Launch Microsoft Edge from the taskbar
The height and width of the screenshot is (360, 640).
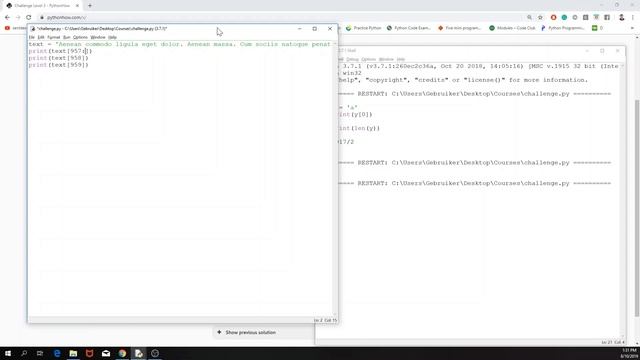pos(57,353)
